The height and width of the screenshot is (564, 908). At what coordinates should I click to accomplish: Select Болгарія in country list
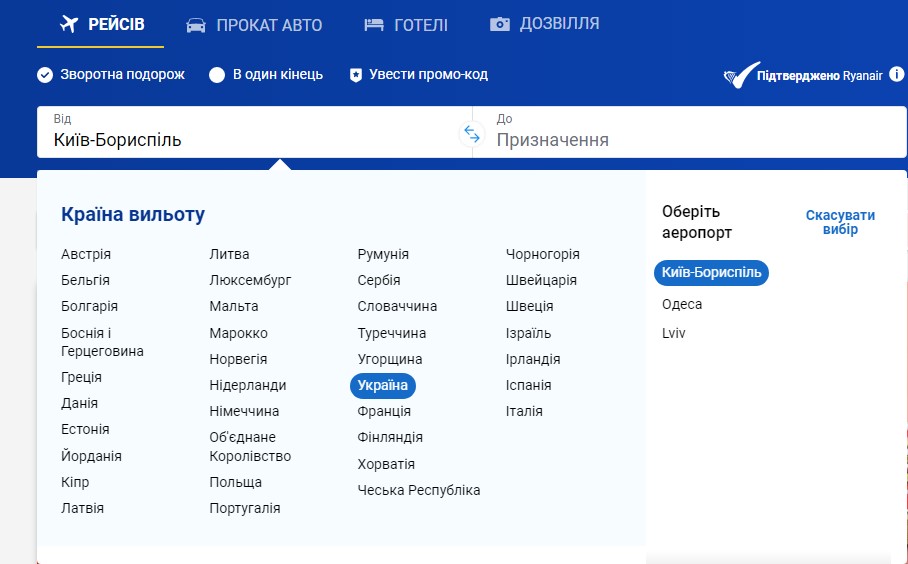(x=89, y=306)
